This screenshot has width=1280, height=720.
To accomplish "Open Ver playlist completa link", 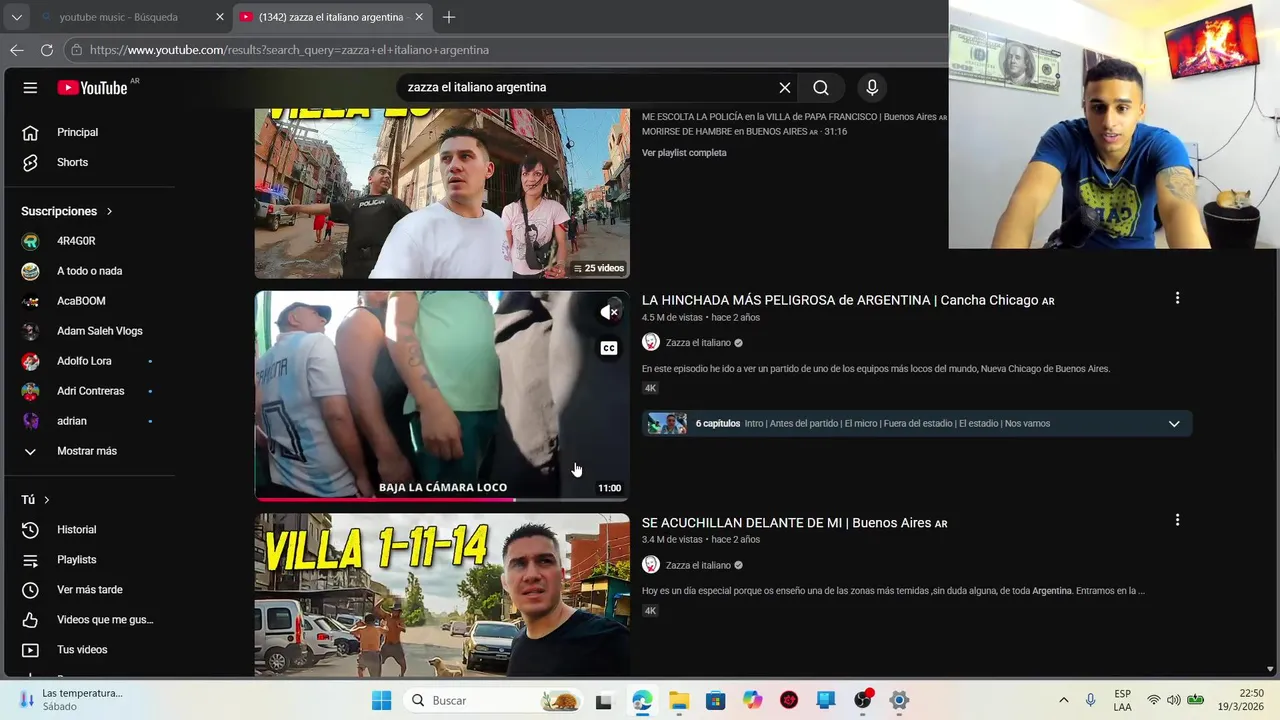I will [x=684, y=153].
